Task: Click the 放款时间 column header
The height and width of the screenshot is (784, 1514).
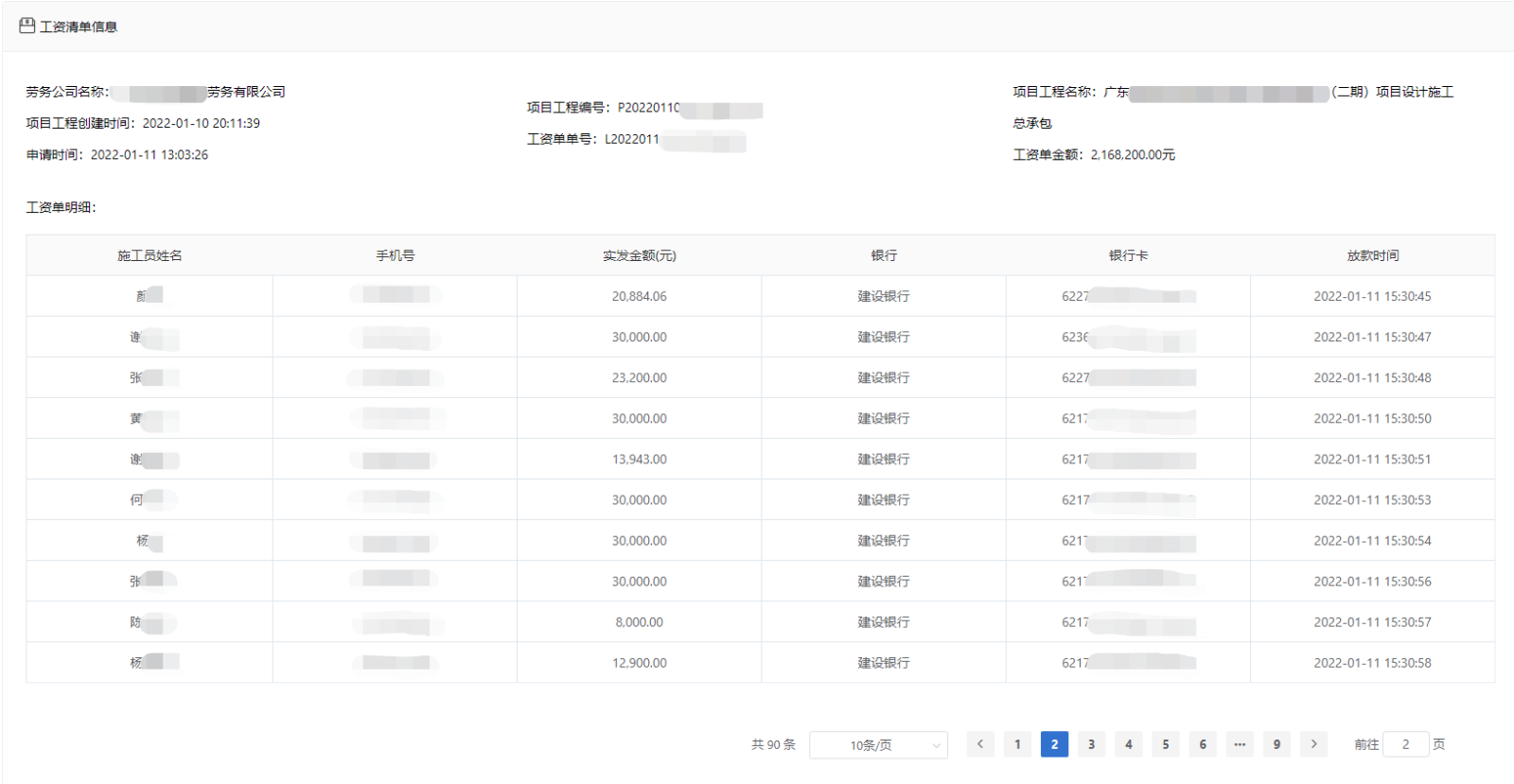Action: coord(1372,255)
